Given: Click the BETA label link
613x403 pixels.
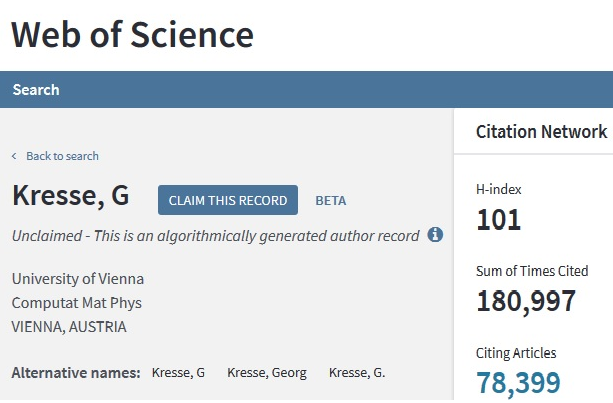Looking at the screenshot, I should click(x=331, y=200).
